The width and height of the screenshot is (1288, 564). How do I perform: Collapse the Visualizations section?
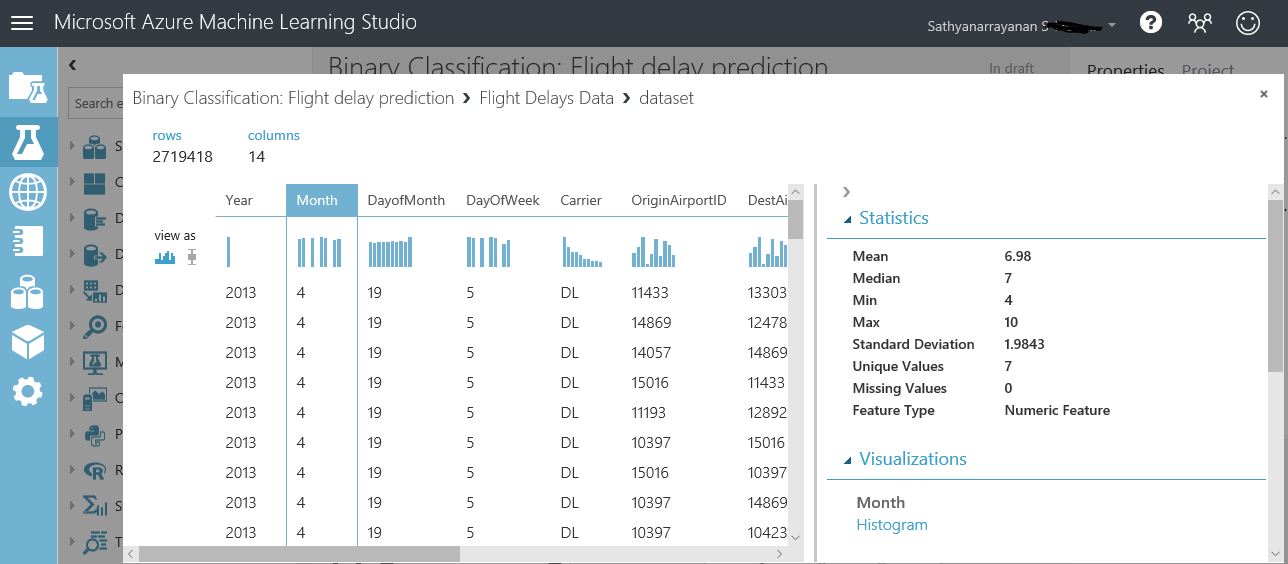tap(848, 460)
